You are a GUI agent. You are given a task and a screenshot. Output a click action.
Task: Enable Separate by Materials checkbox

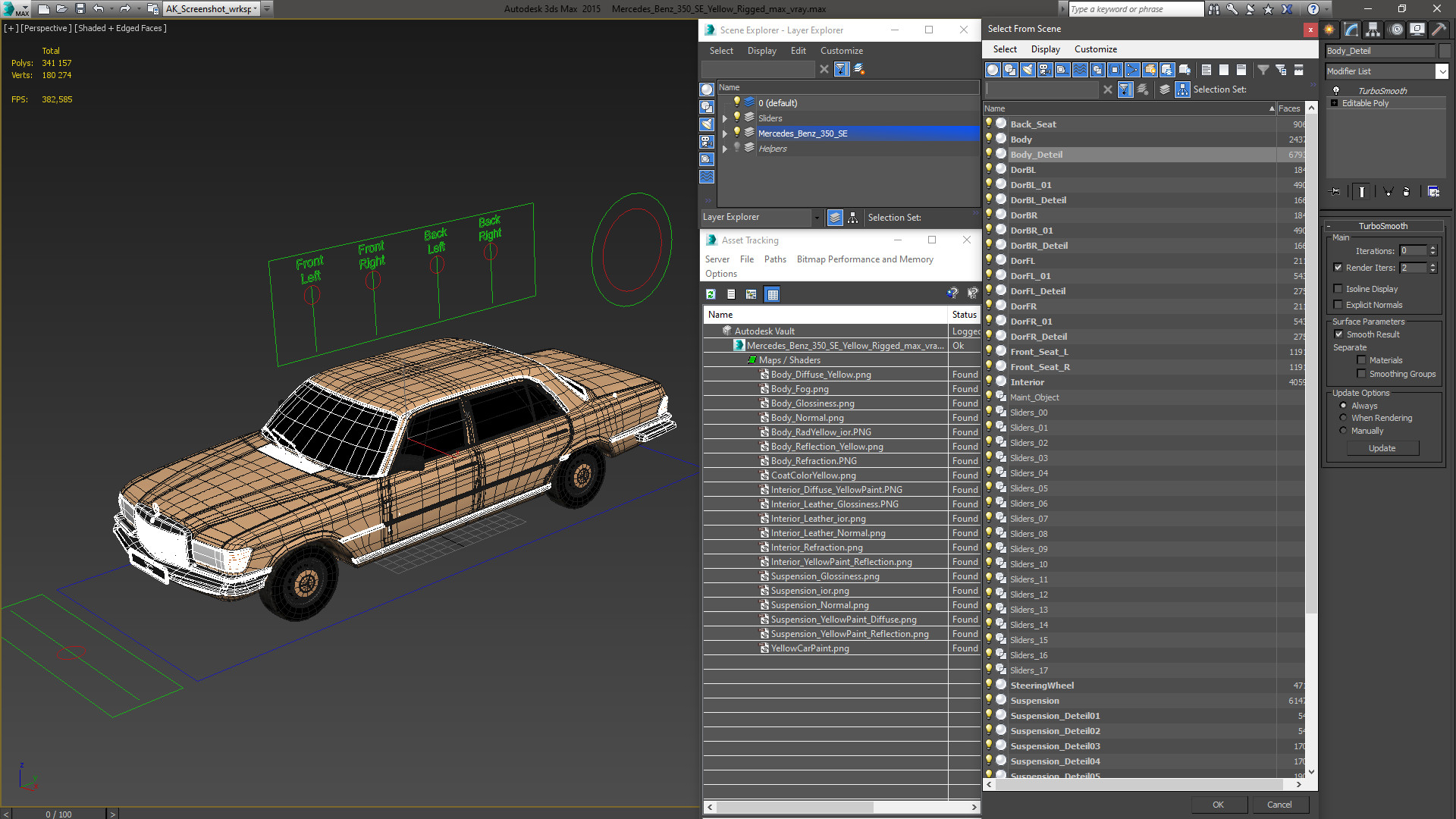tap(1361, 360)
